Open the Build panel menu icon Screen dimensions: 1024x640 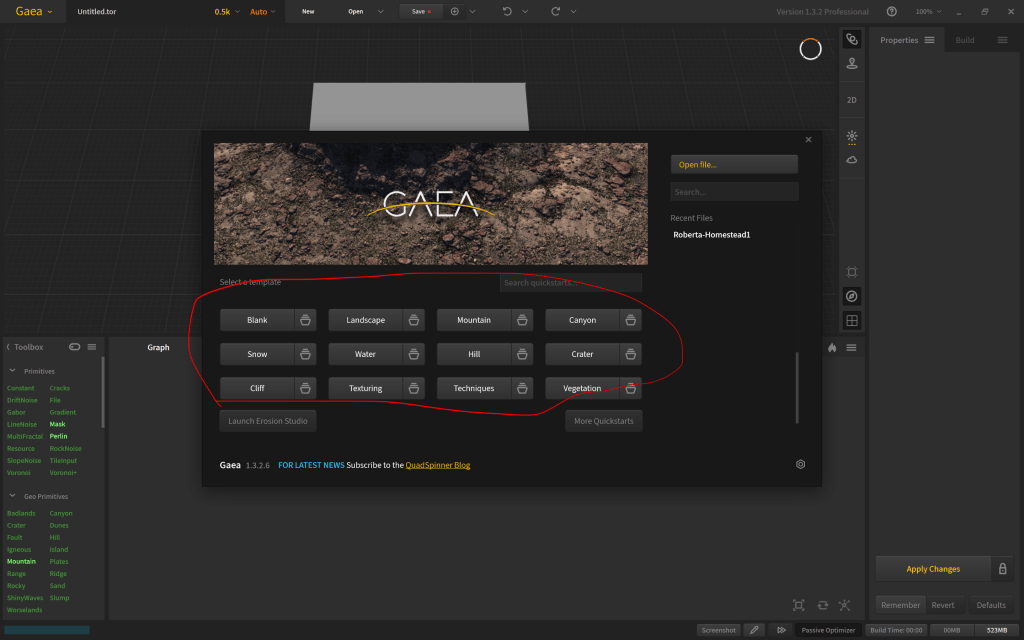click(1002, 40)
